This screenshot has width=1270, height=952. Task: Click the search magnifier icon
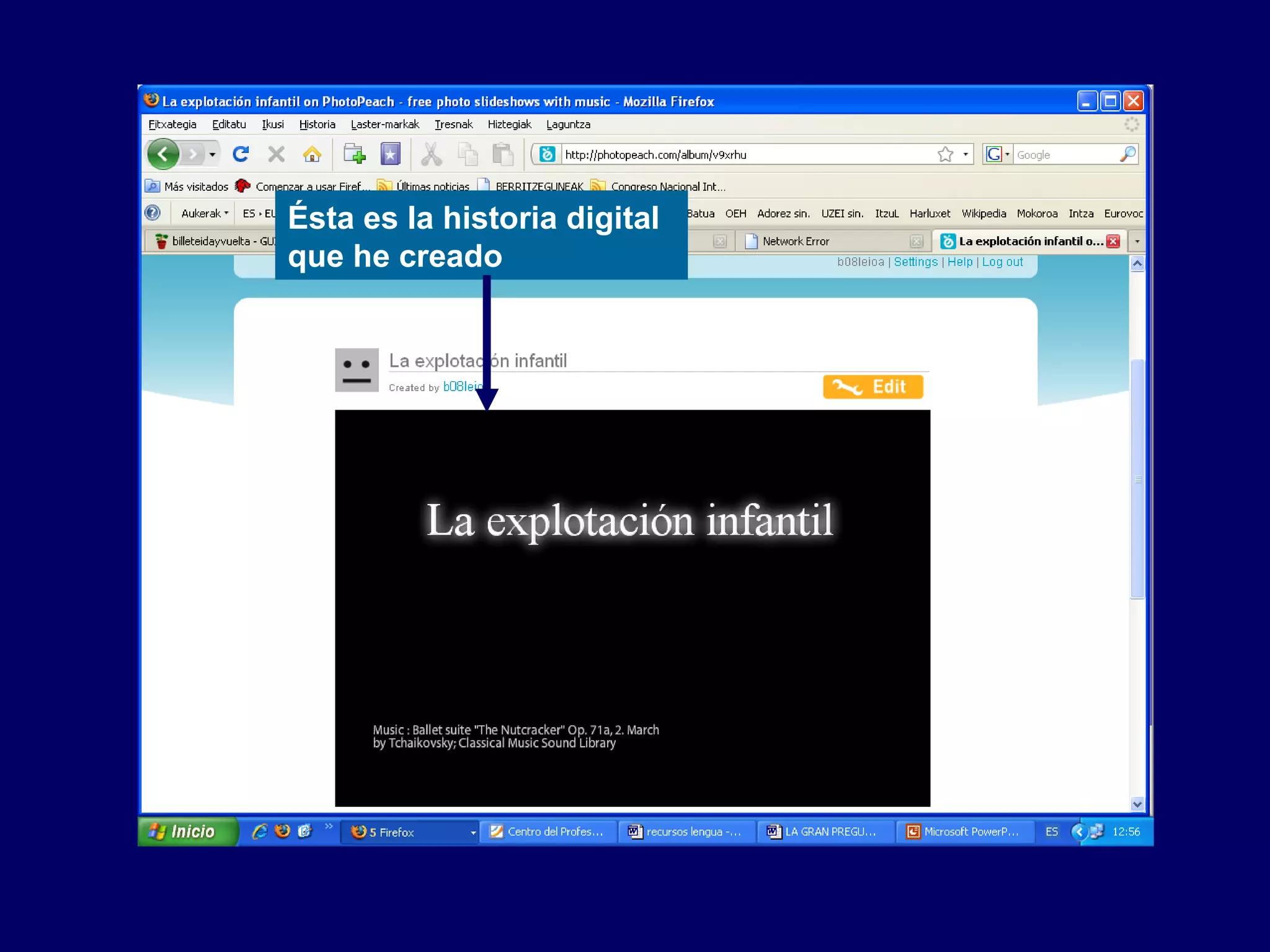(1128, 154)
